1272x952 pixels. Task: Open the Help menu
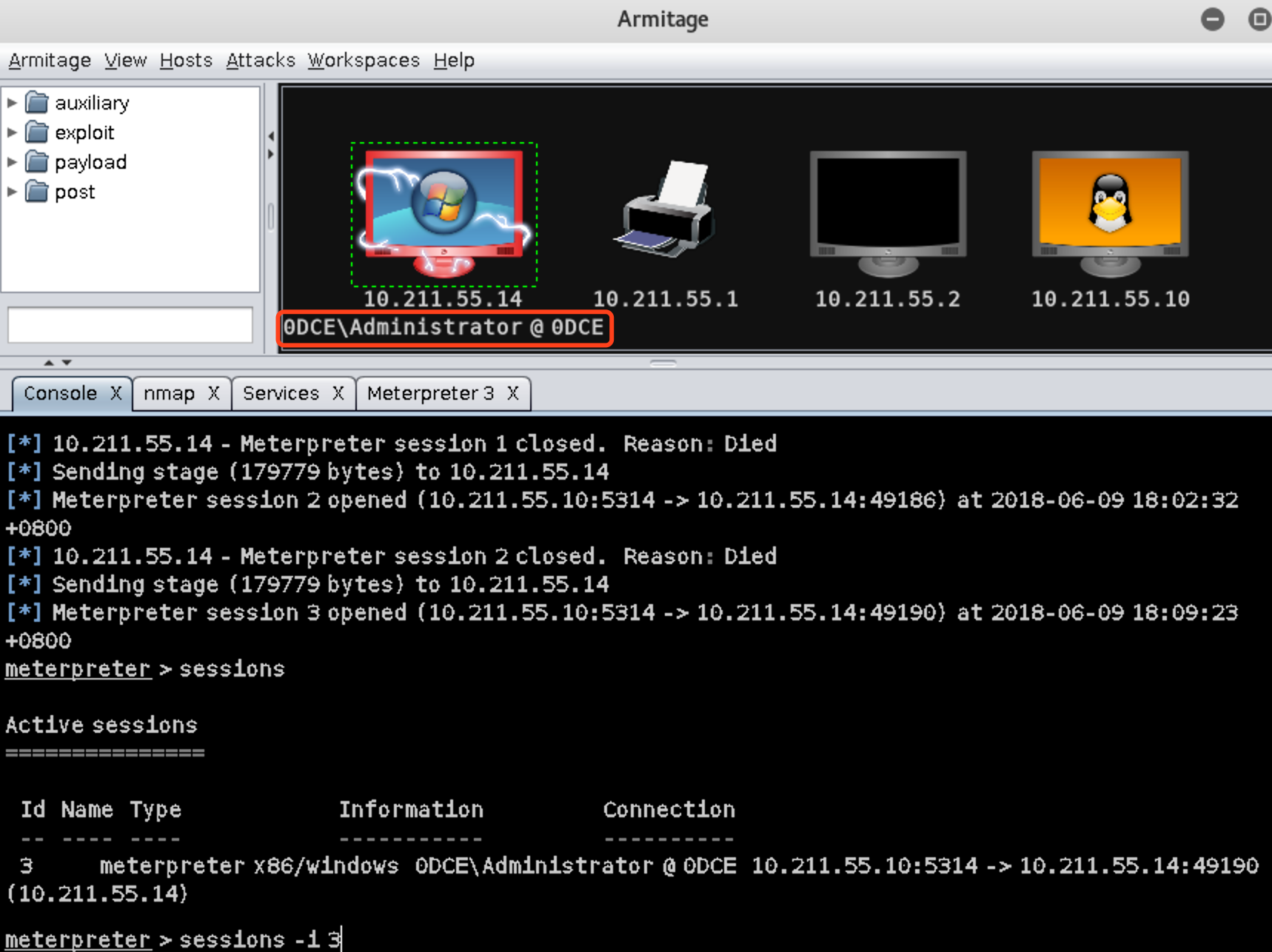pos(454,60)
